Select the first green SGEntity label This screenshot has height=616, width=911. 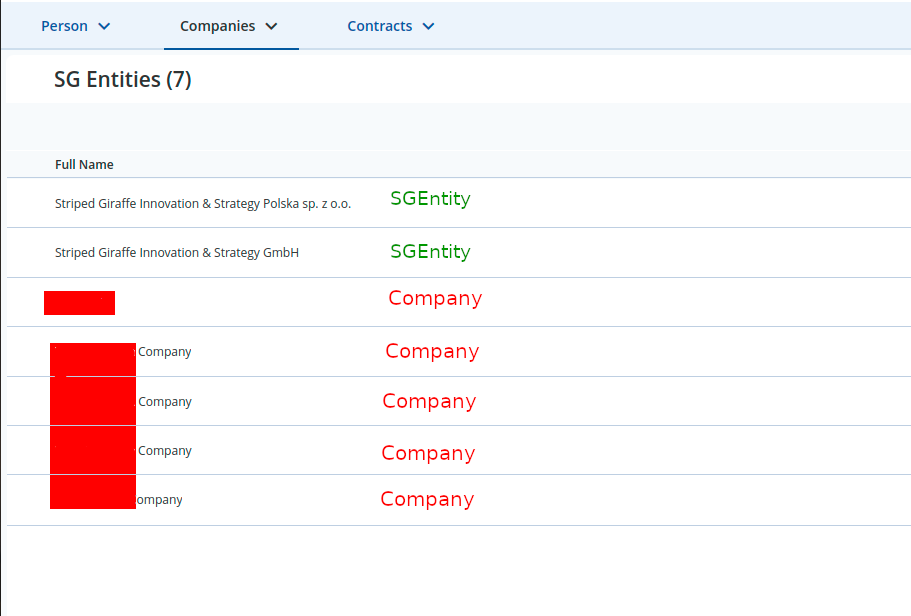[x=430, y=199]
